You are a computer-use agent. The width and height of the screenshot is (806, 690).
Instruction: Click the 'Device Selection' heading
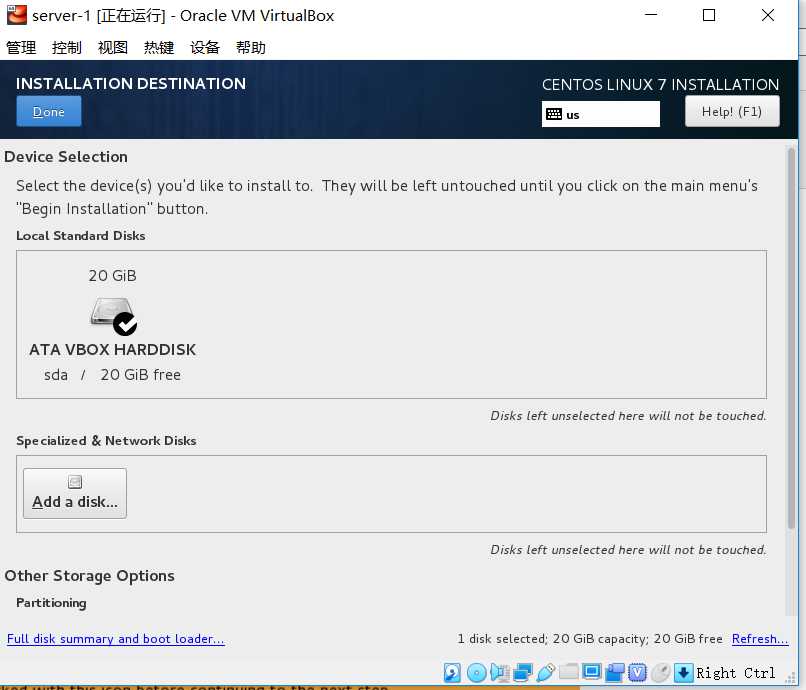pos(66,157)
